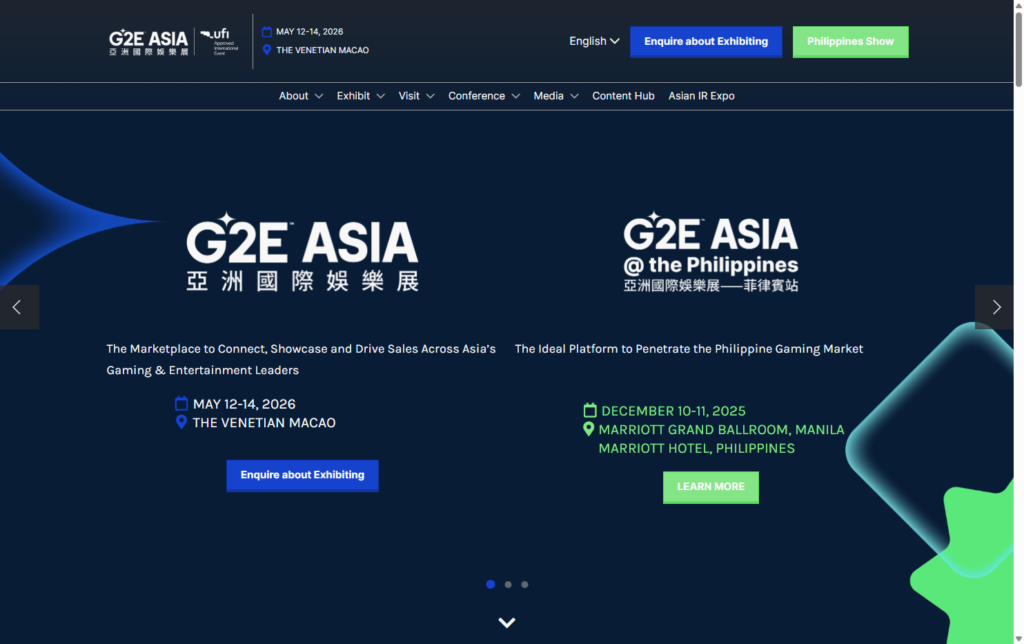1024x644 pixels.
Task: Click the green calendar icon beside DECEMBER 10-11, 2025
Action: [590, 410]
